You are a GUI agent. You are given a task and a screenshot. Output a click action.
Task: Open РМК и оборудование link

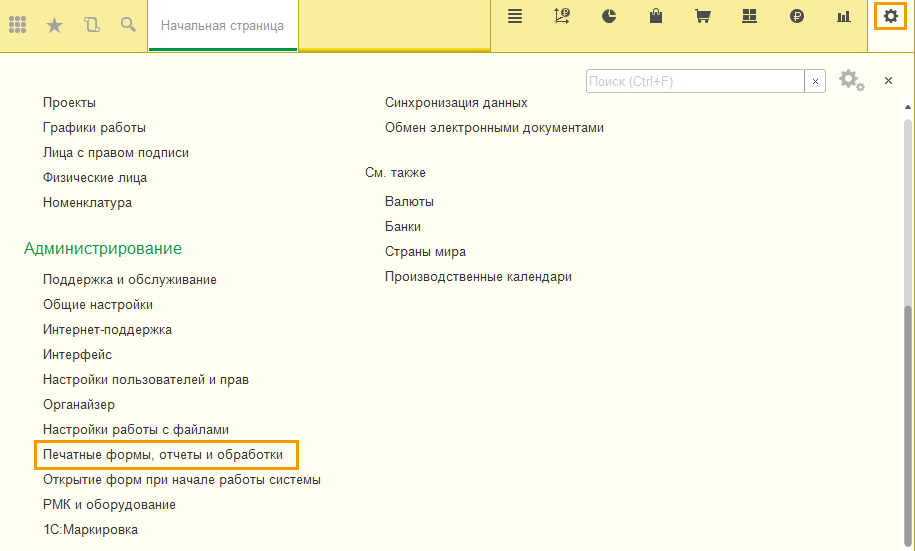pyautogui.click(x=109, y=505)
